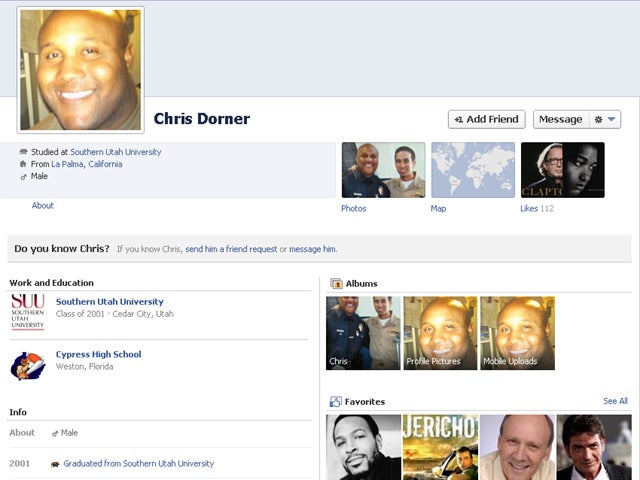Follow the Southern Utah University link in header

(x=115, y=152)
